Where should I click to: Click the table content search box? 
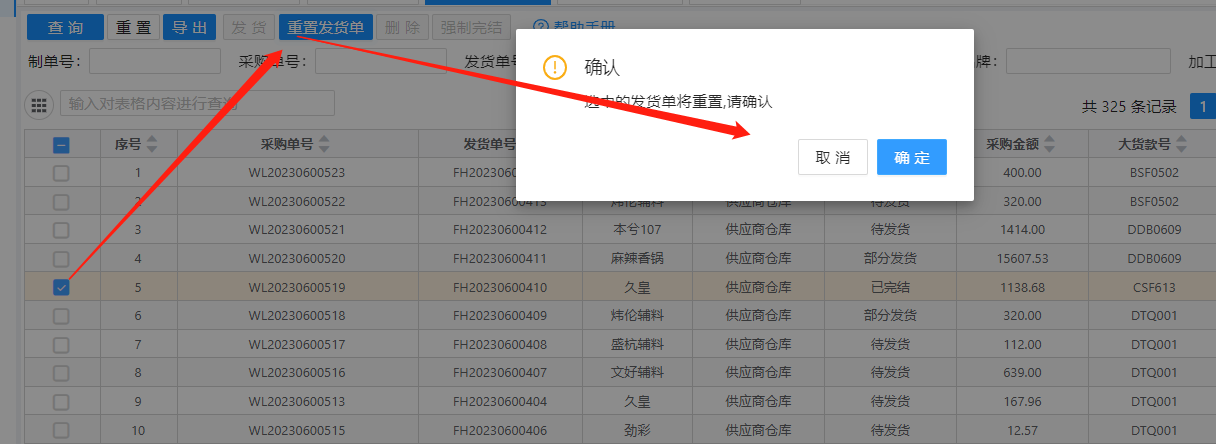coord(197,103)
